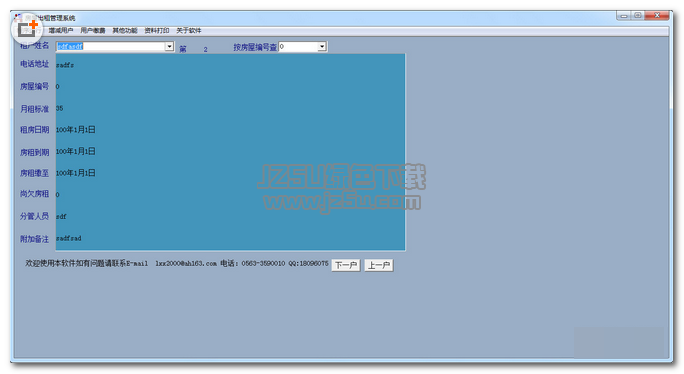Expand the house number search dropdown arrow
Screen dimensions: 684x374
pyautogui.click(x=322, y=46)
